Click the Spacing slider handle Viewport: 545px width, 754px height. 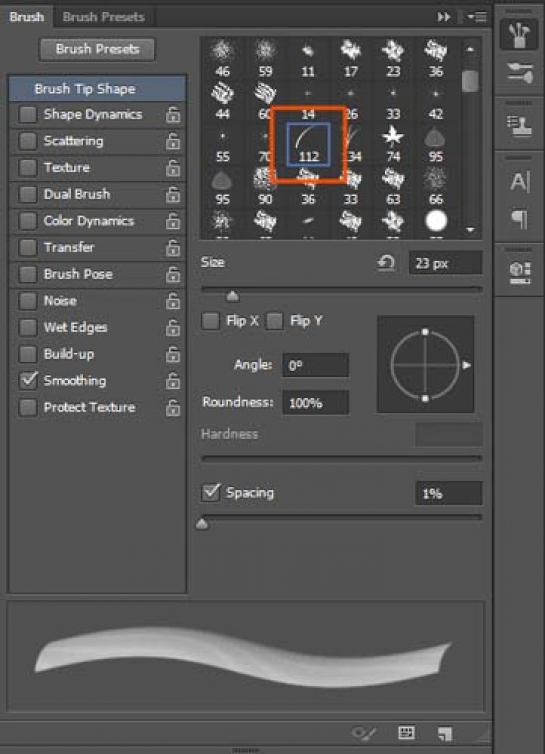(x=202, y=524)
